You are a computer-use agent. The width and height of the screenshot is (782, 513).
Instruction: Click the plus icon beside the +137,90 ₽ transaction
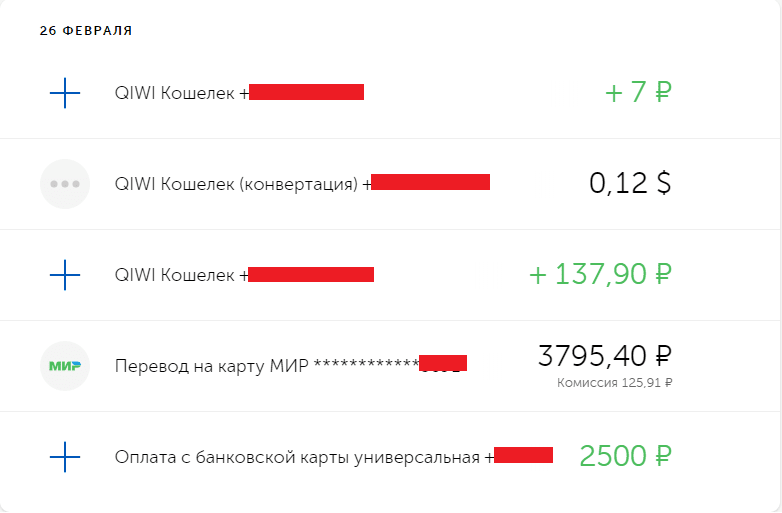pyautogui.click(x=64, y=275)
